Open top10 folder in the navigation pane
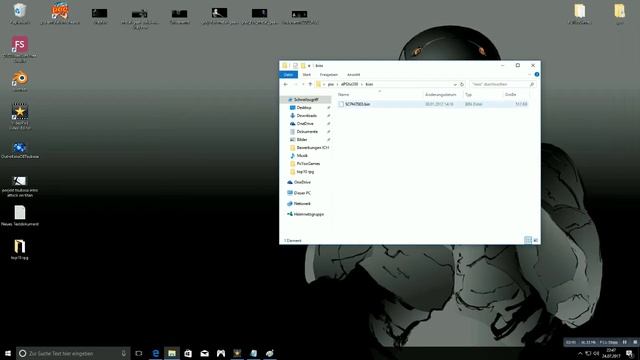The width and height of the screenshot is (640, 360). (x=305, y=172)
